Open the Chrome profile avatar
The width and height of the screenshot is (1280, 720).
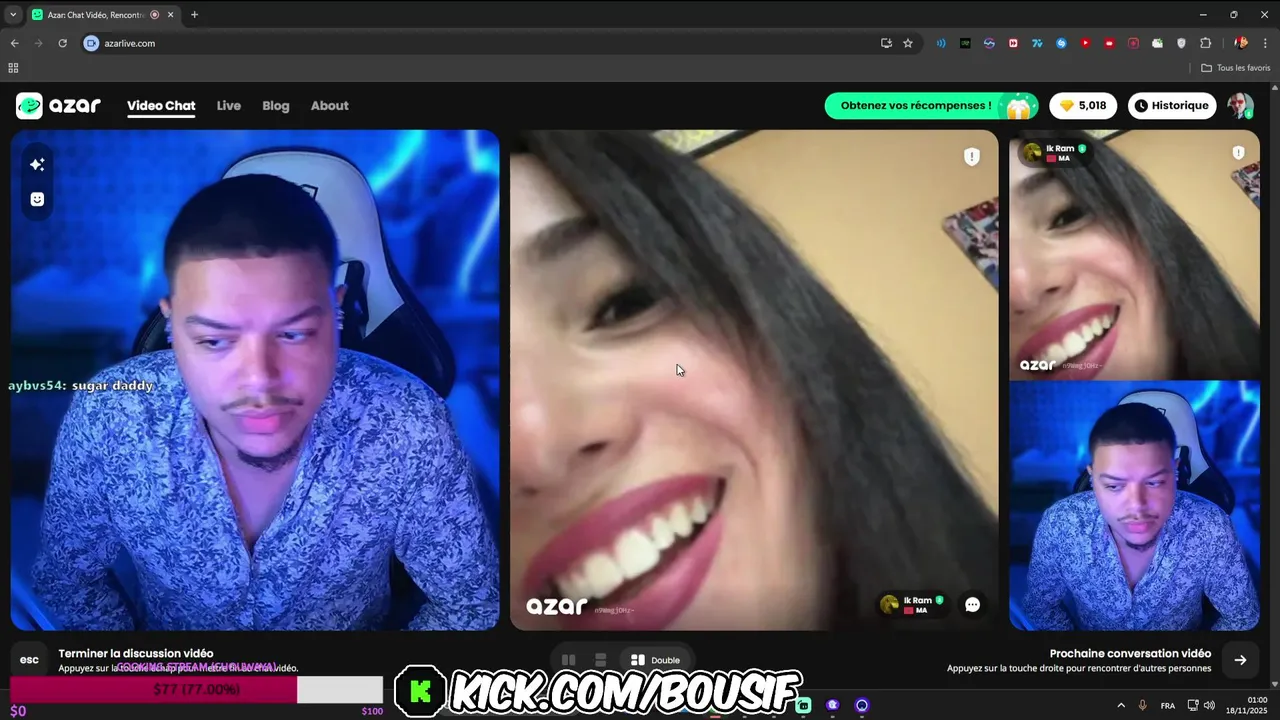(1241, 43)
